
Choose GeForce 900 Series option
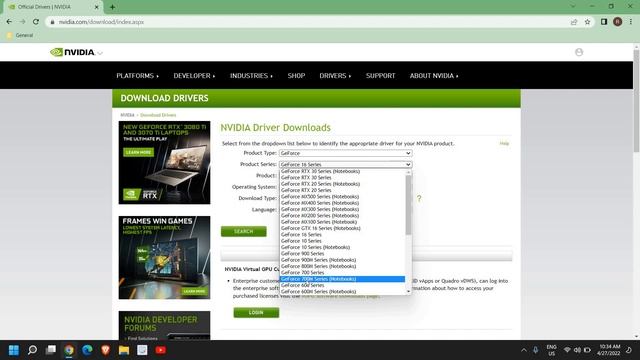(342, 253)
